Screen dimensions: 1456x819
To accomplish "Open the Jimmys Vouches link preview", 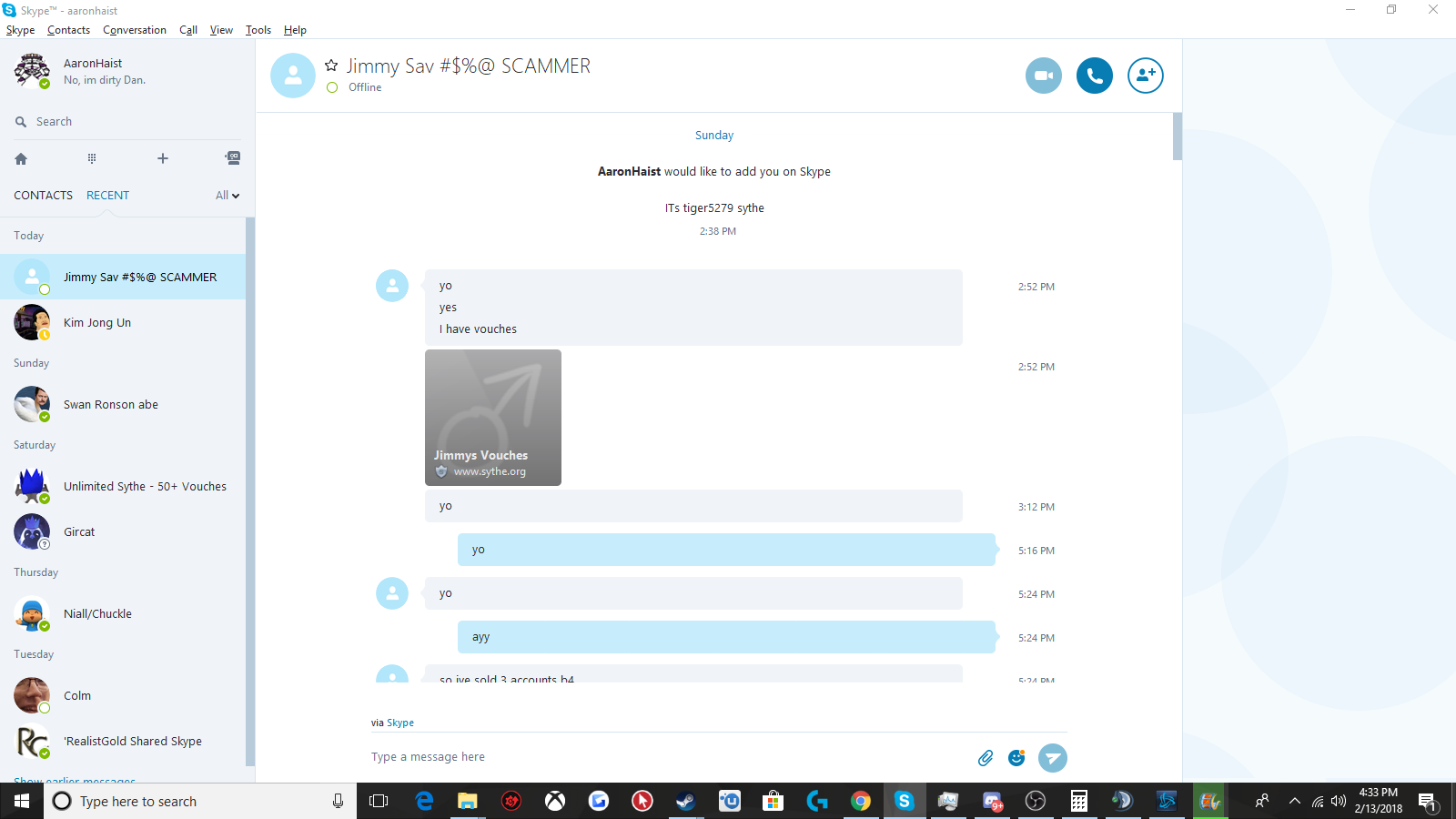I will (493, 418).
